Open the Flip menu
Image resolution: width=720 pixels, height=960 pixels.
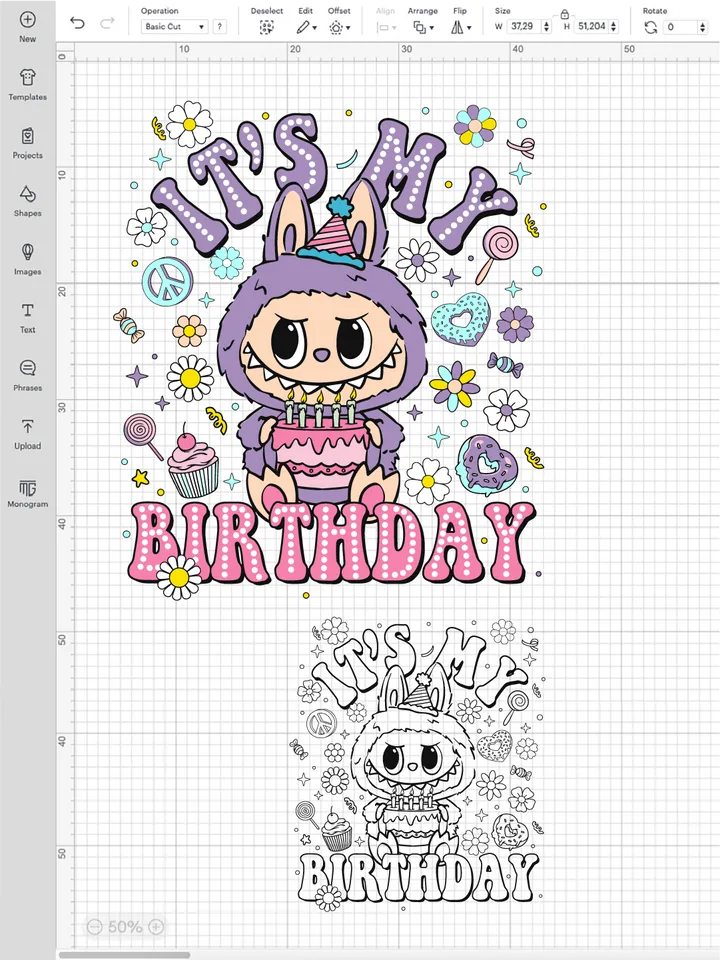[460, 28]
